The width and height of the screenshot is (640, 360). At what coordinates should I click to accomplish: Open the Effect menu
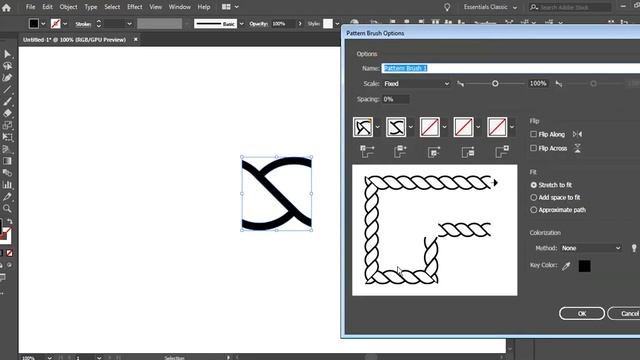134,7
